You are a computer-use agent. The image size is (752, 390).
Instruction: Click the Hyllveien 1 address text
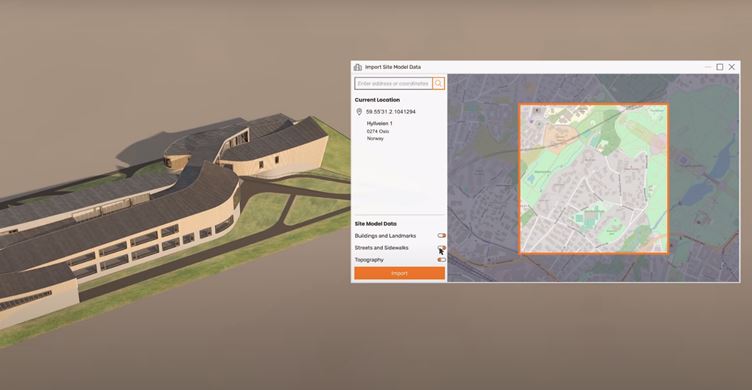coord(379,123)
